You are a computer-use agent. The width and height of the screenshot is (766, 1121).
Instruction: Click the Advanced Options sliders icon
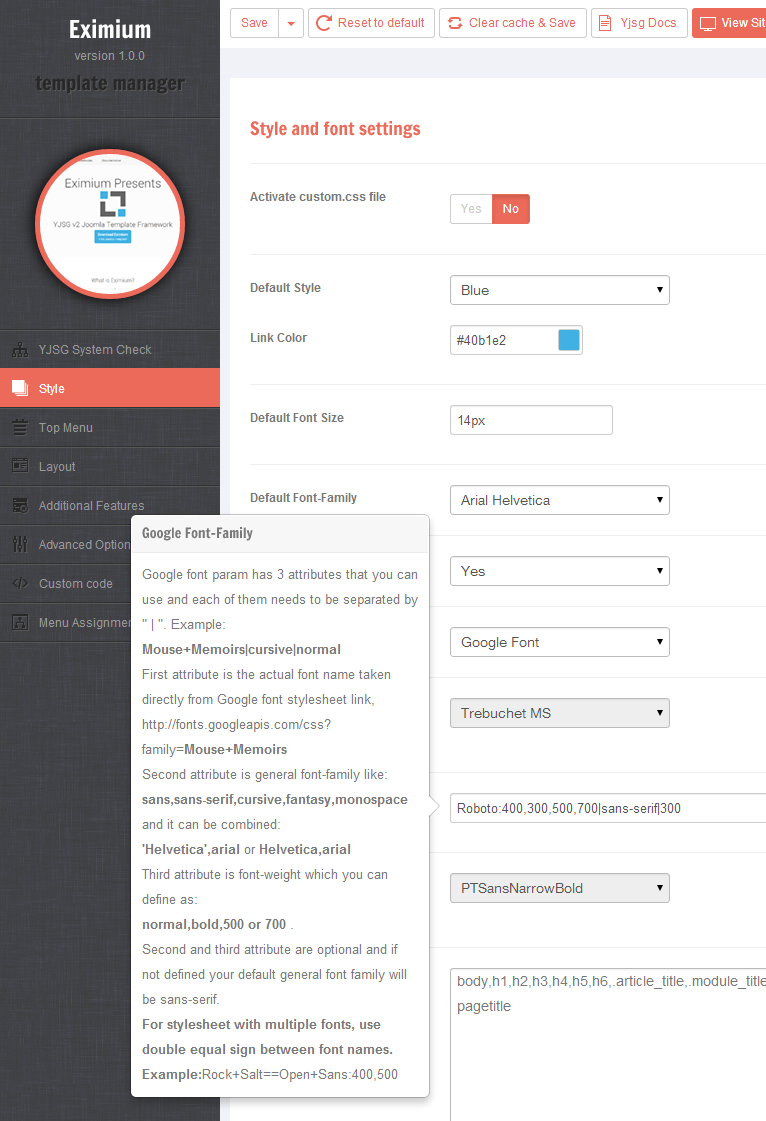(20, 544)
